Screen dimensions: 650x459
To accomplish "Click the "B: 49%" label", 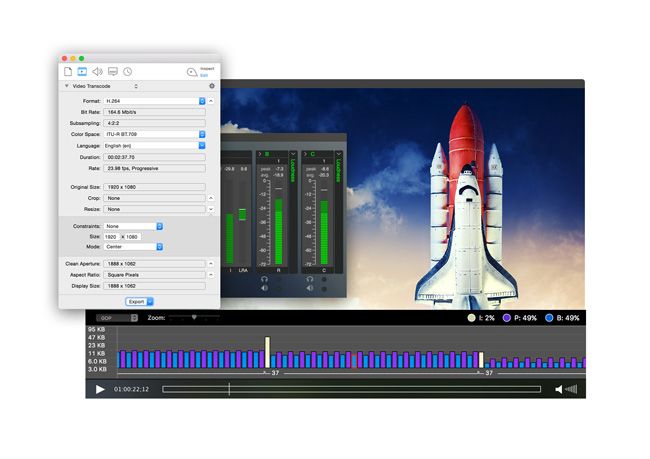I will point(568,318).
